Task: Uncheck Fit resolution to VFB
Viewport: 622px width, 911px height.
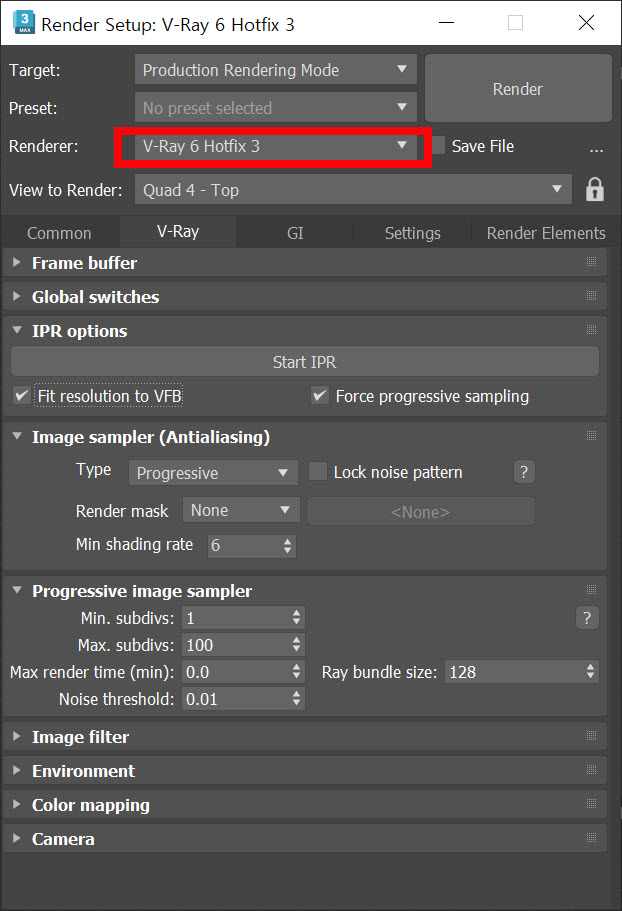Action: pyautogui.click(x=21, y=396)
